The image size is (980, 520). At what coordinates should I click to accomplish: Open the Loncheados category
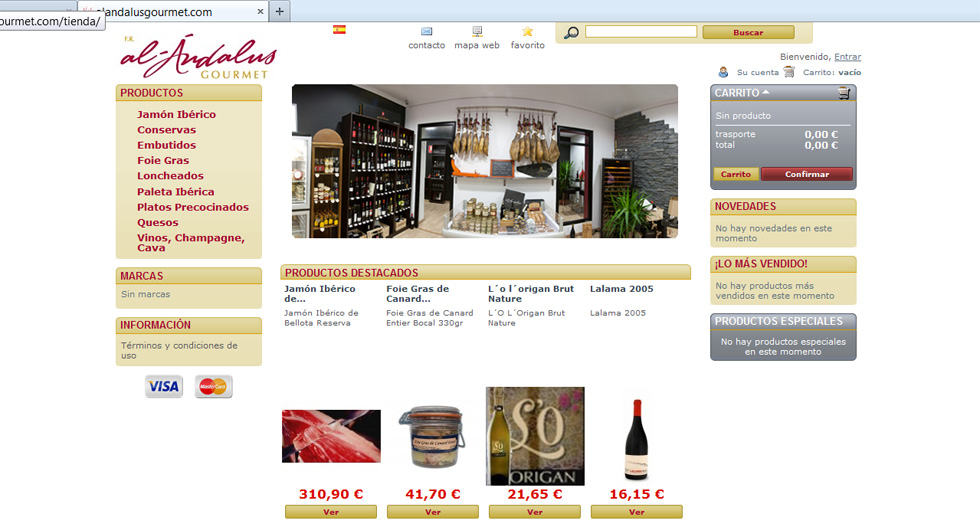[x=170, y=176]
